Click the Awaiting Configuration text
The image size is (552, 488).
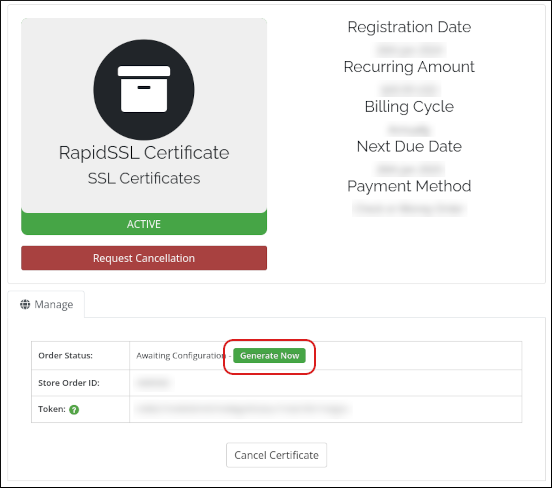[181, 356]
